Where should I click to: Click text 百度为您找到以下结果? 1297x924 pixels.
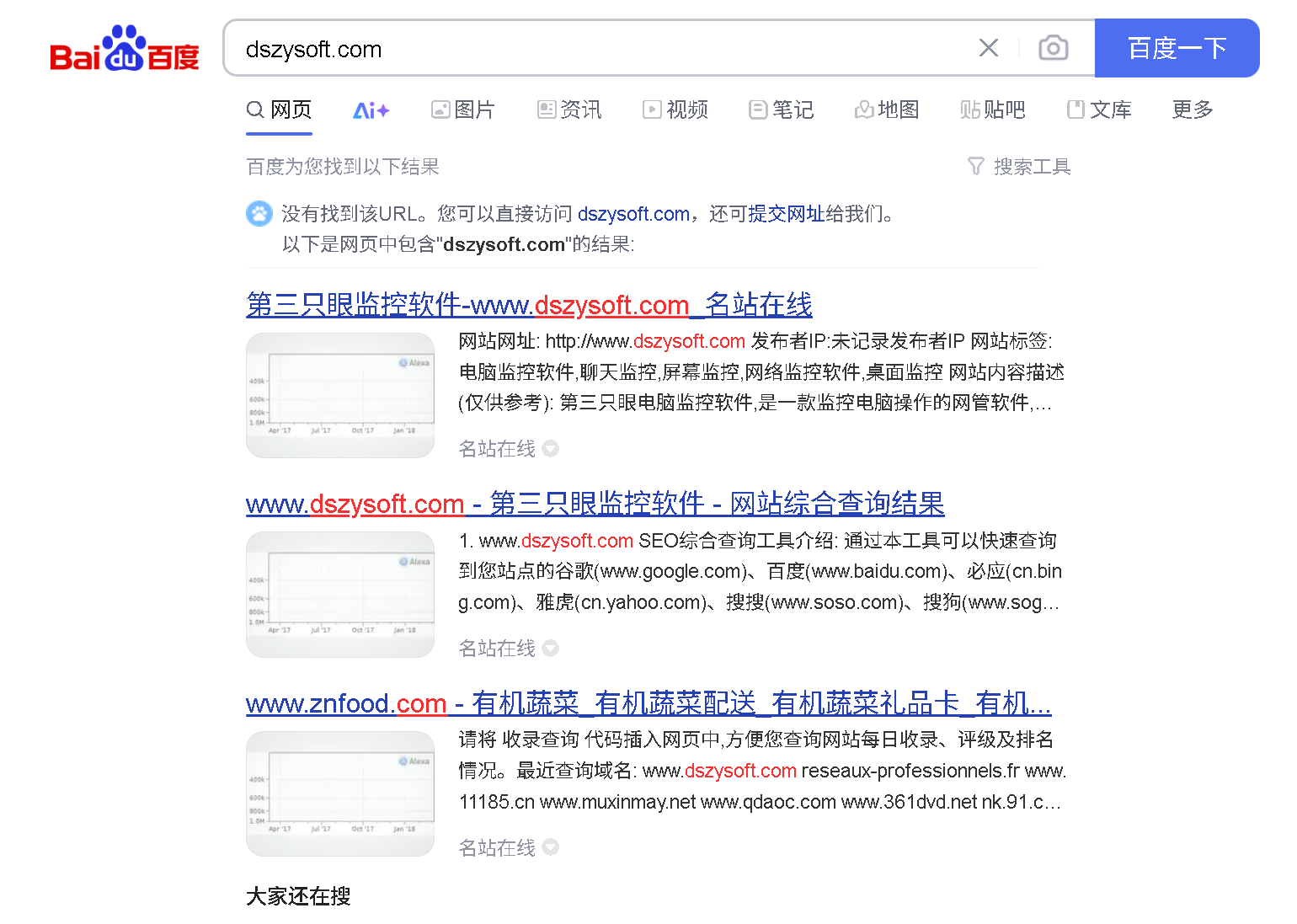[x=343, y=167]
